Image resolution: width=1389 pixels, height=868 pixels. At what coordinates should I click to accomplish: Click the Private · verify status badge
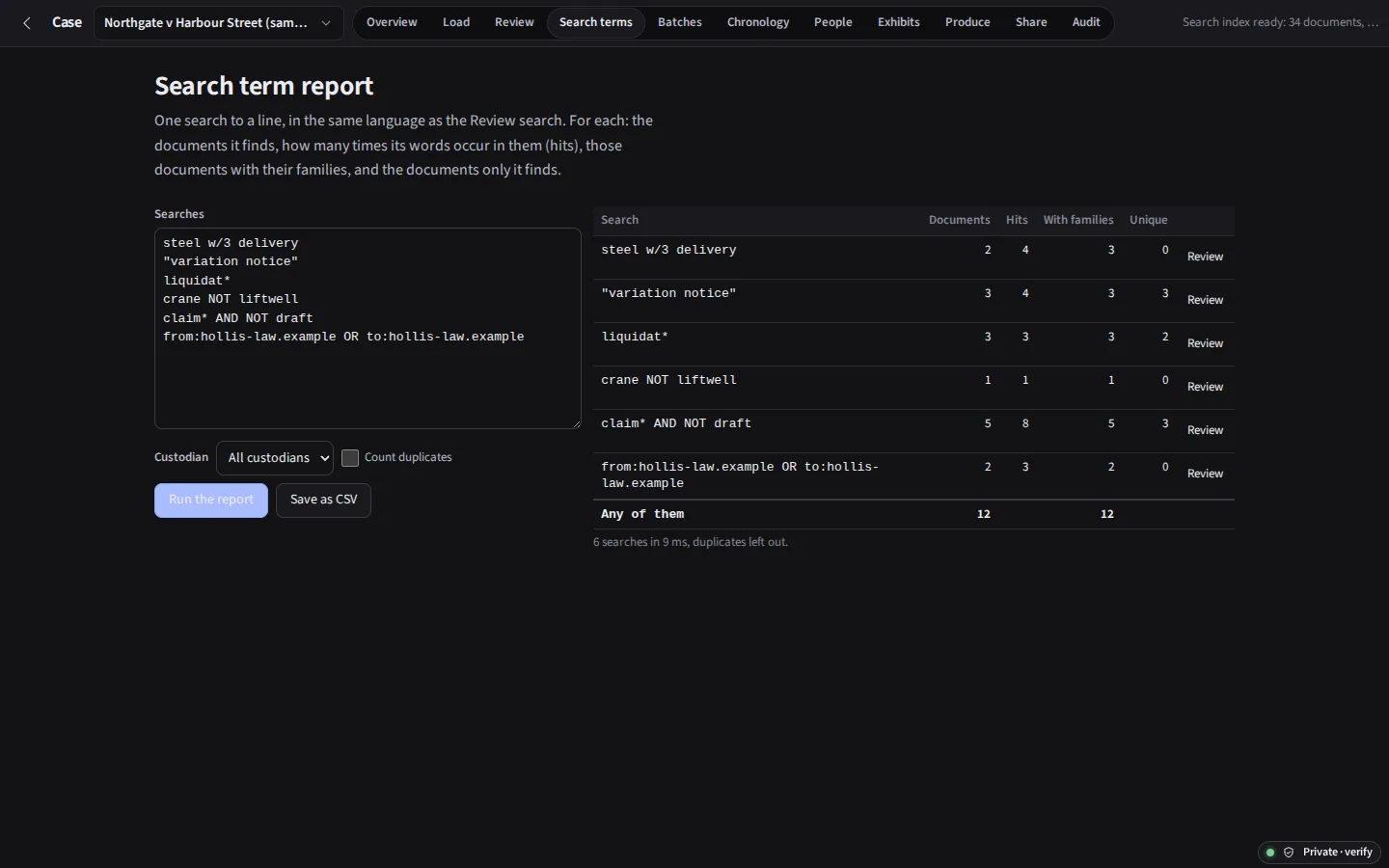tap(1320, 853)
